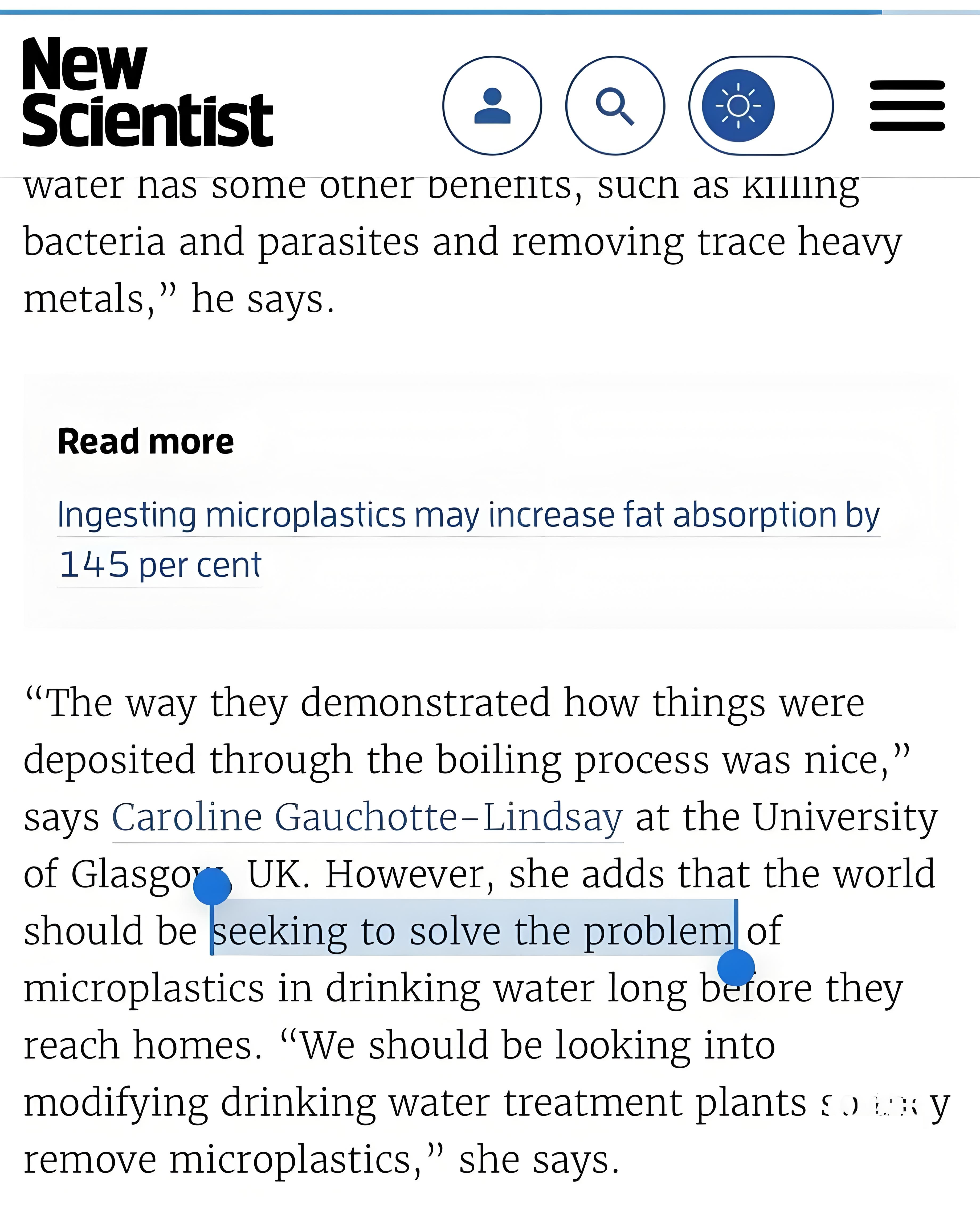Go to the New Scientist home logo
This screenshot has width=980, height=1210.
pyautogui.click(x=147, y=92)
